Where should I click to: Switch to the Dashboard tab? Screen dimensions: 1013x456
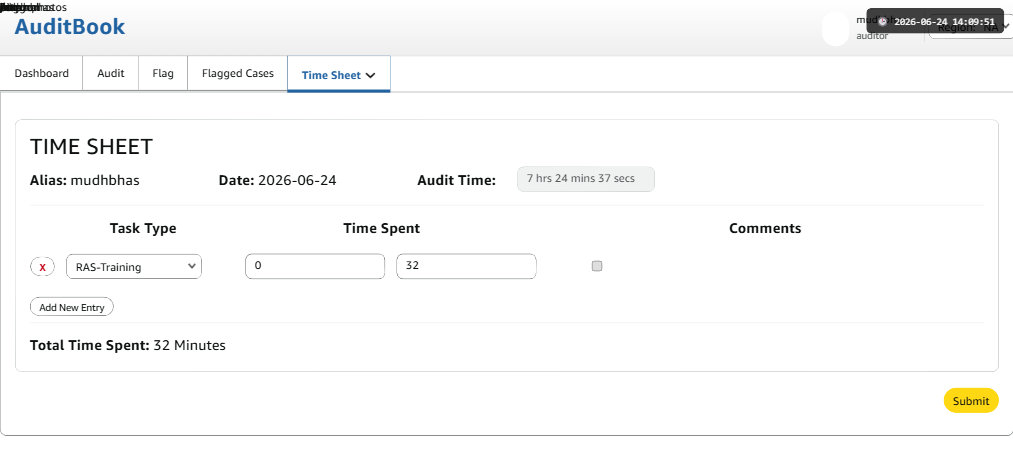41,74
